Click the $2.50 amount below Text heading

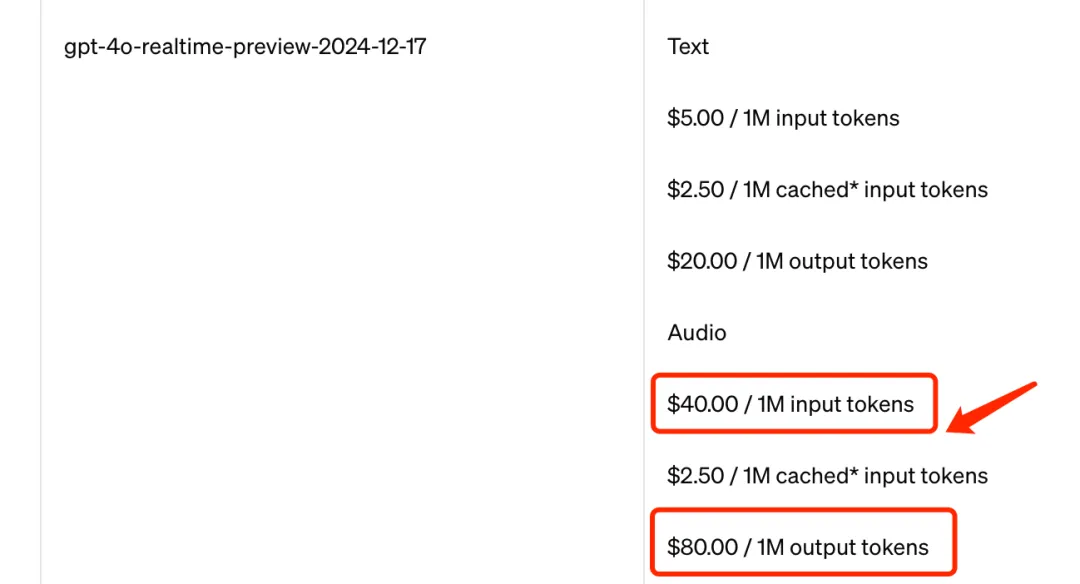coord(696,189)
